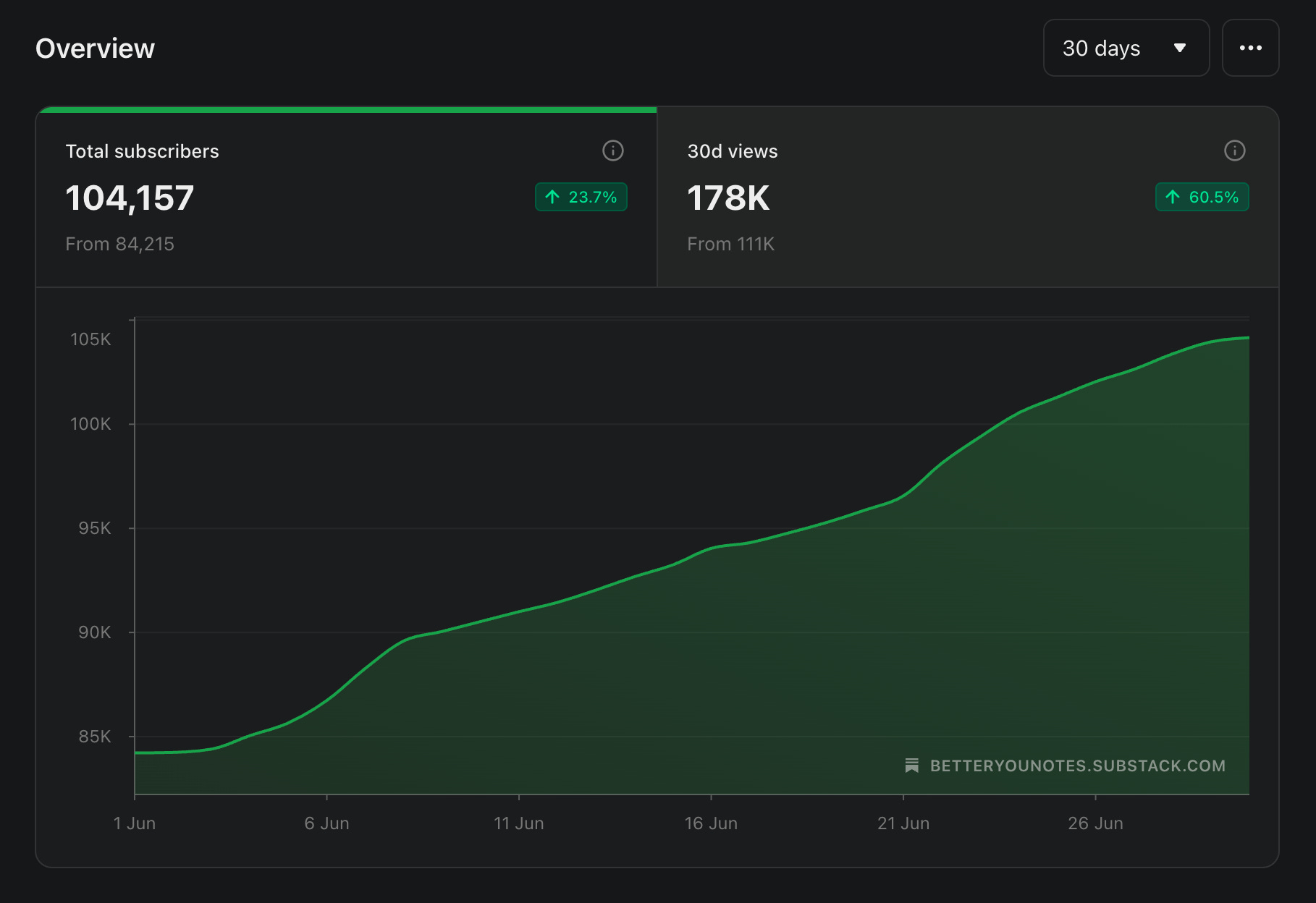Click the up arrow in 60.5% badge
The image size is (1316, 903).
1173,197
